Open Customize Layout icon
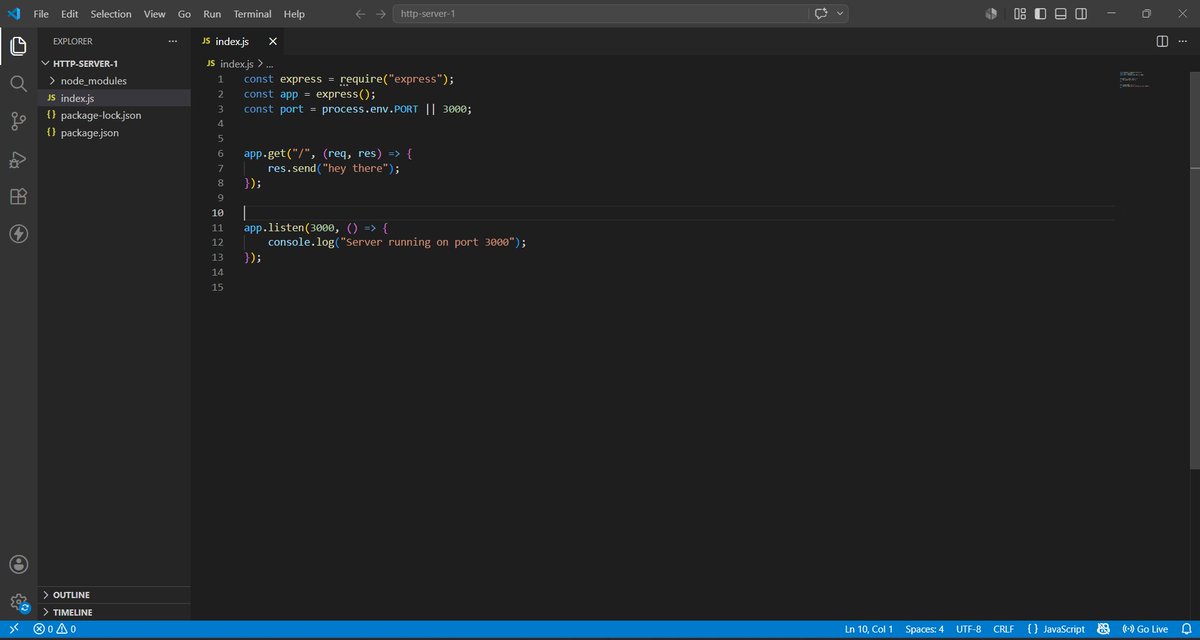Viewport: 1200px width, 640px height. 1020,14
